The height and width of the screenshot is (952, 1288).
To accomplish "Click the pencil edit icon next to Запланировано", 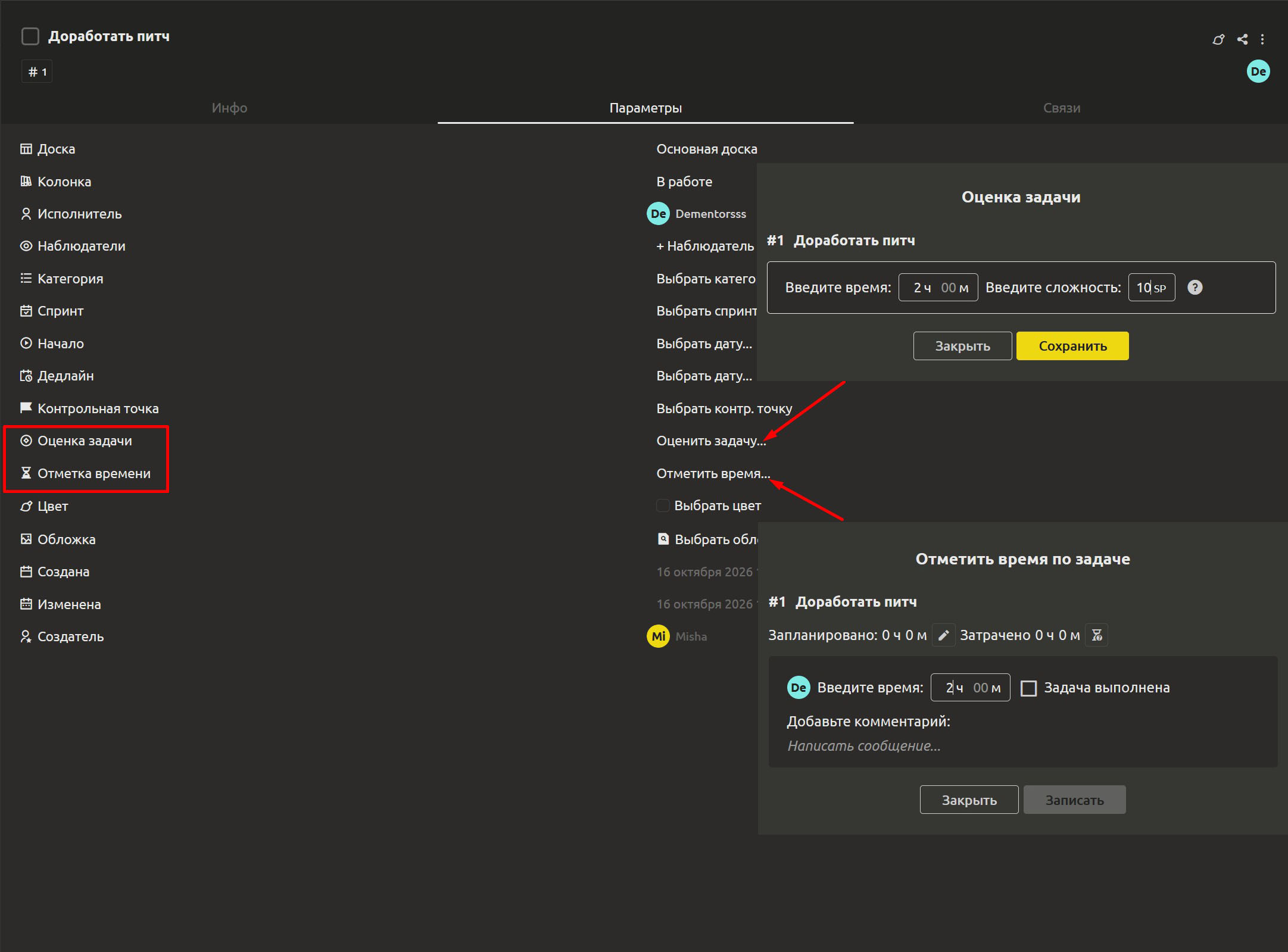I will [943, 635].
